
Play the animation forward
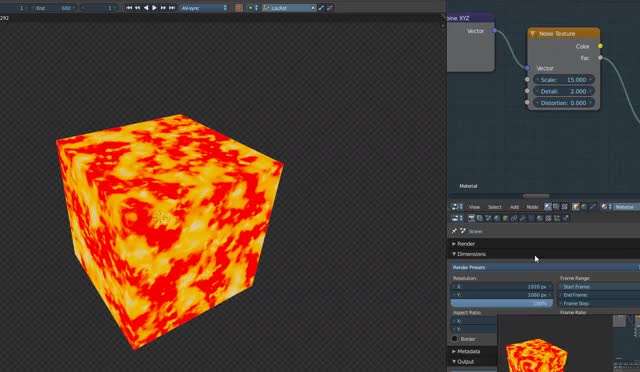(155, 8)
